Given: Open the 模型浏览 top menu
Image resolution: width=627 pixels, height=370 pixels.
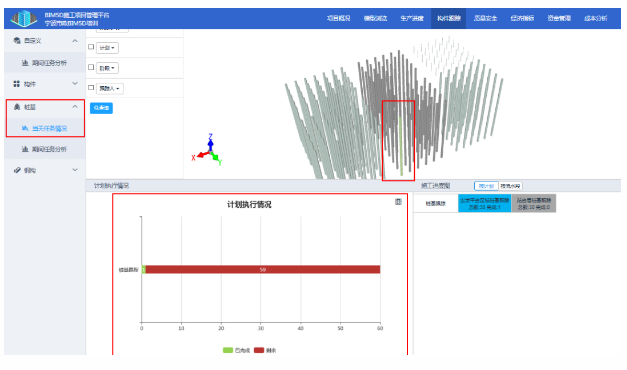Looking at the screenshot, I should point(375,18).
